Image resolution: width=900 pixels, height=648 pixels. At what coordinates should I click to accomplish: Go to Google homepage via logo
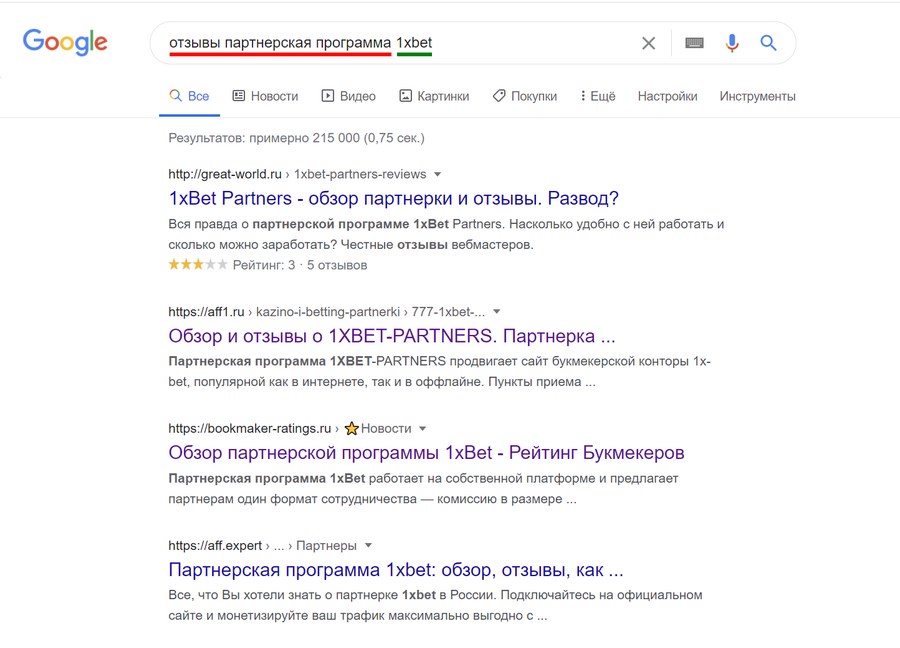click(65, 42)
